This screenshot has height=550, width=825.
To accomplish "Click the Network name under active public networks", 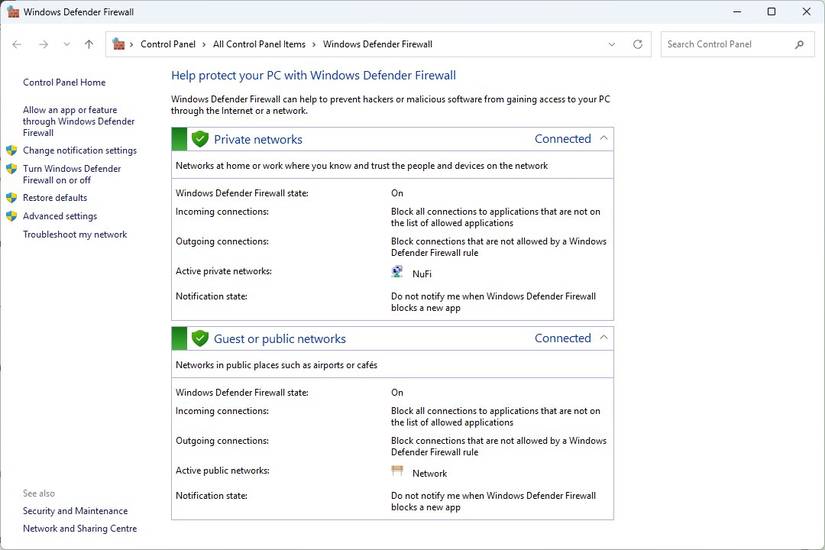I will pos(429,474).
